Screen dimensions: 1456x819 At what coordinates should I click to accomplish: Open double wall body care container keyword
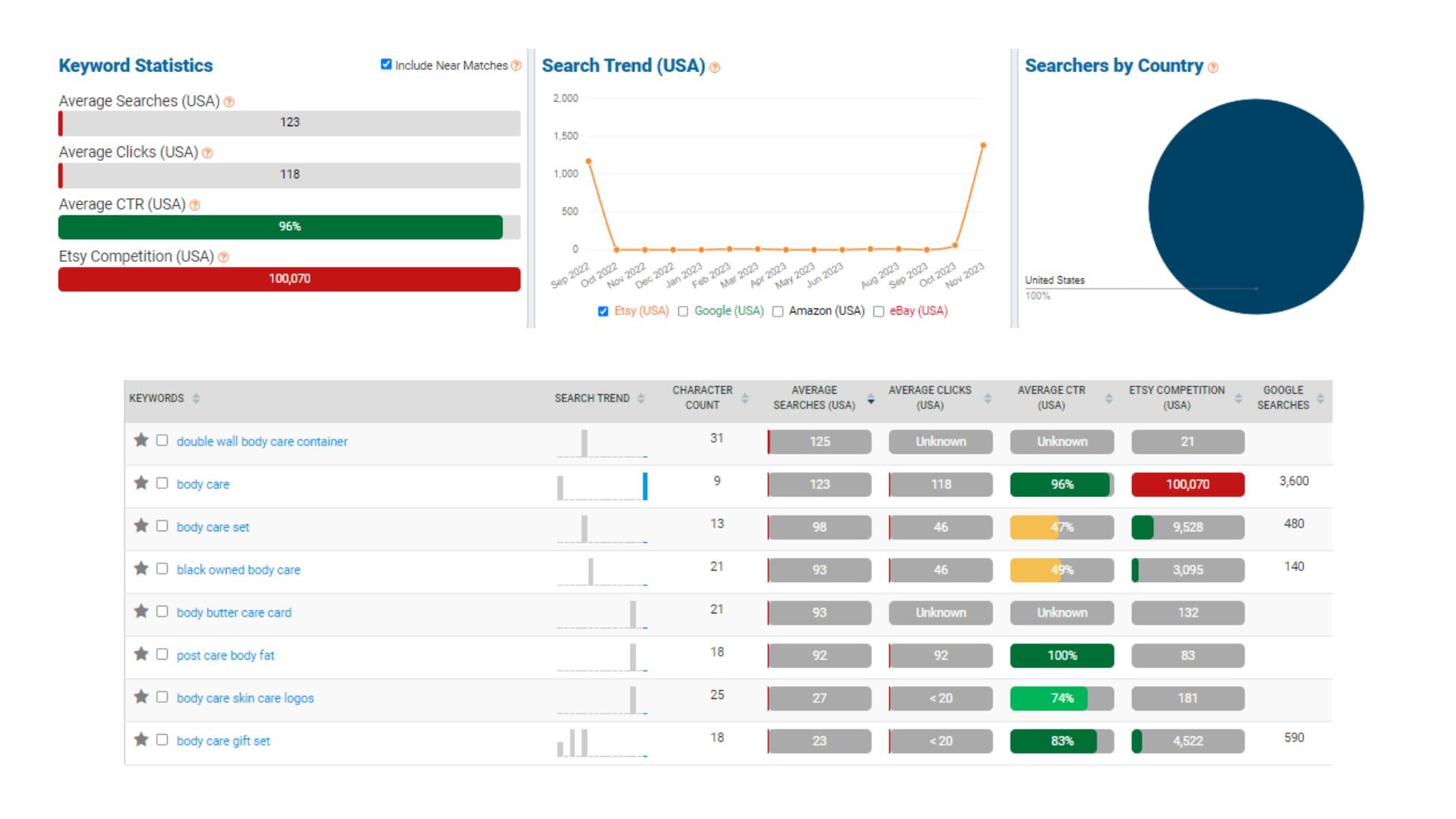click(262, 442)
